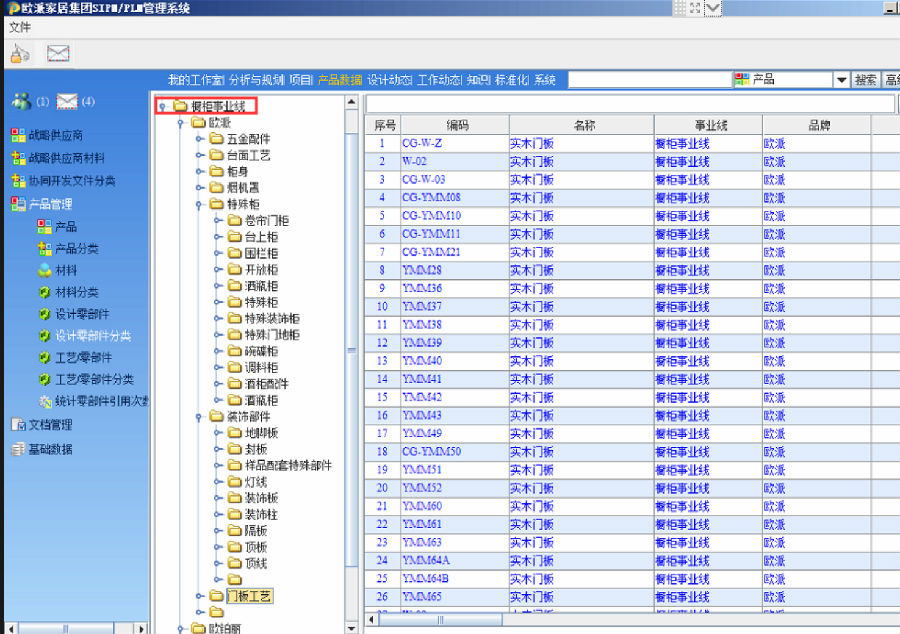This screenshot has width=900, height=634.
Task: Click the envelope mail icon in the toolbar
Action: pyautogui.click(x=58, y=54)
